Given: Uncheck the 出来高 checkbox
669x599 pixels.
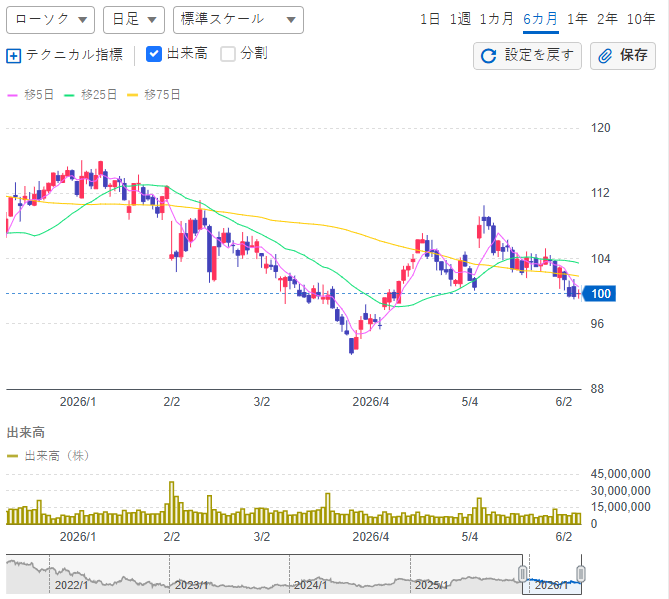Looking at the screenshot, I should click(x=154, y=54).
